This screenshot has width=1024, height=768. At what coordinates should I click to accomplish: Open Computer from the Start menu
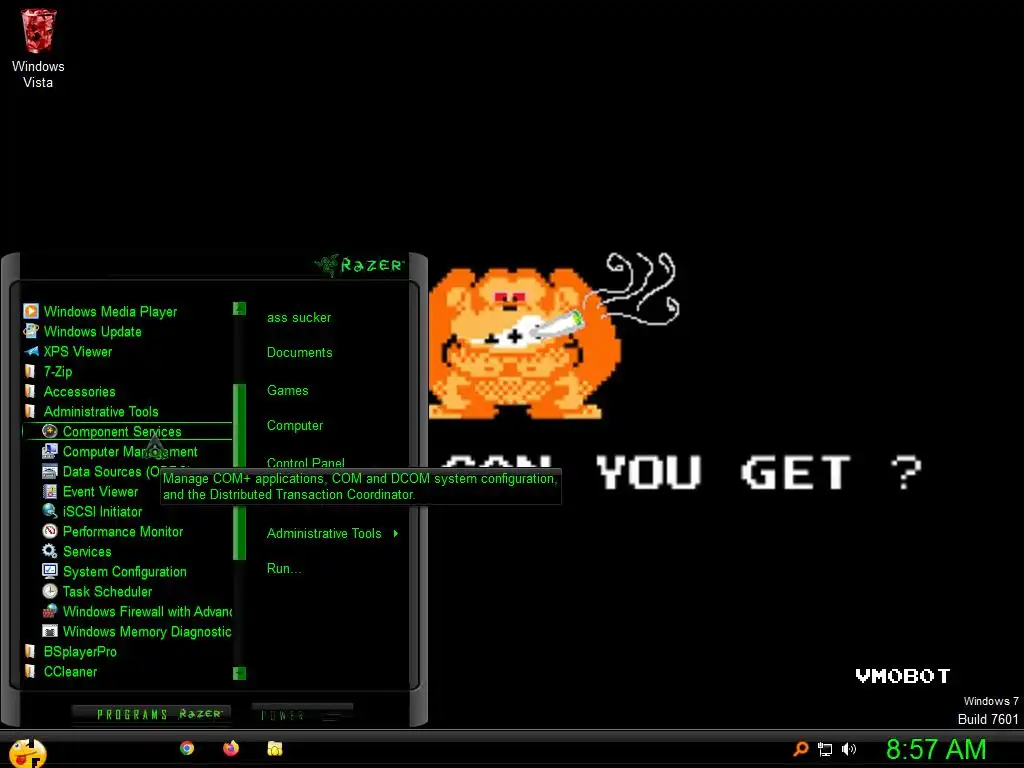295,426
